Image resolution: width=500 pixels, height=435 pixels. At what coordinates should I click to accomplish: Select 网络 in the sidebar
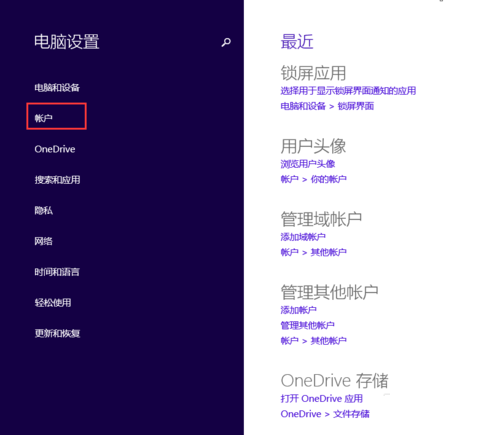43,241
